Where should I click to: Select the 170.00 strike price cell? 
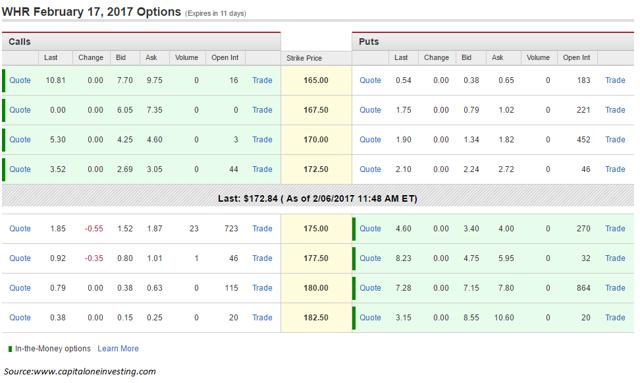click(x=316, y=140)
